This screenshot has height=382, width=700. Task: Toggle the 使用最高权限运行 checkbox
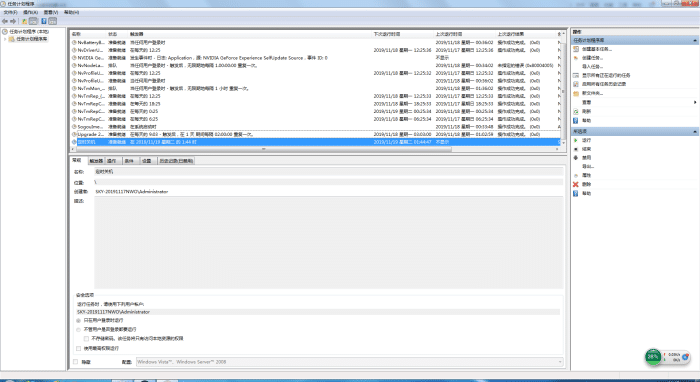pyautogui.click(x=79, y=348)
